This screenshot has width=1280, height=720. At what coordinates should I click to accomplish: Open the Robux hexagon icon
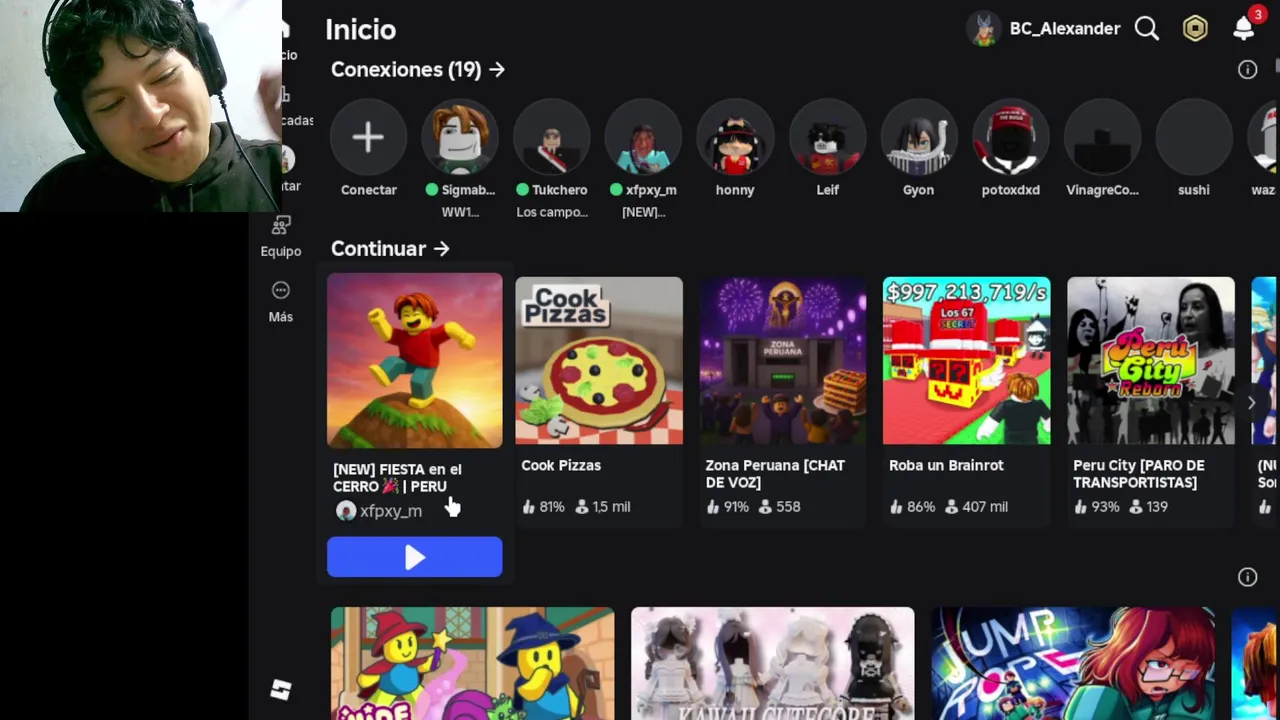(x=1195, y=29)
